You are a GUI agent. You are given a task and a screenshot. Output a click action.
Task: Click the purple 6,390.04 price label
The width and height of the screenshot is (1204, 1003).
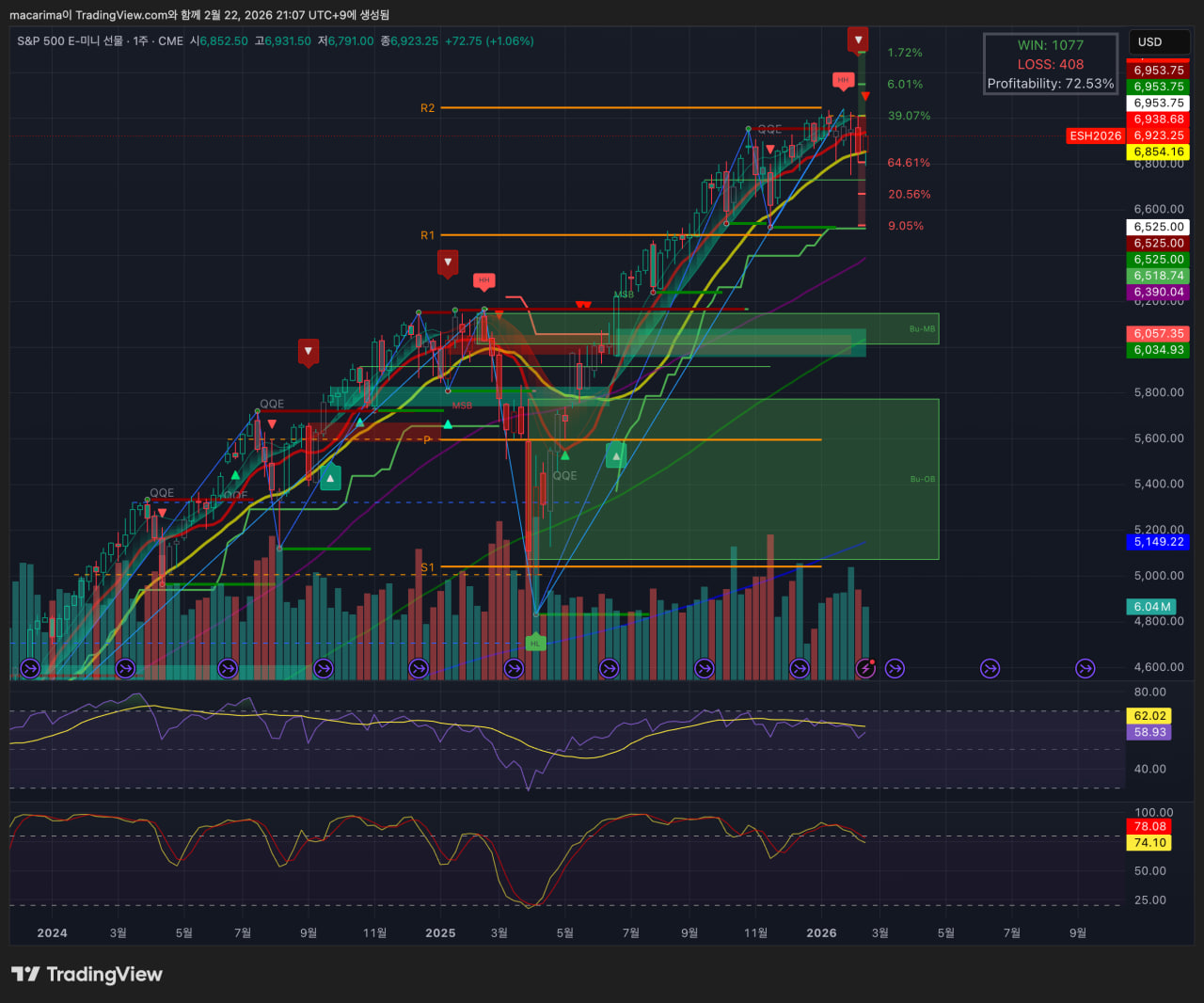pos(1158,293)
